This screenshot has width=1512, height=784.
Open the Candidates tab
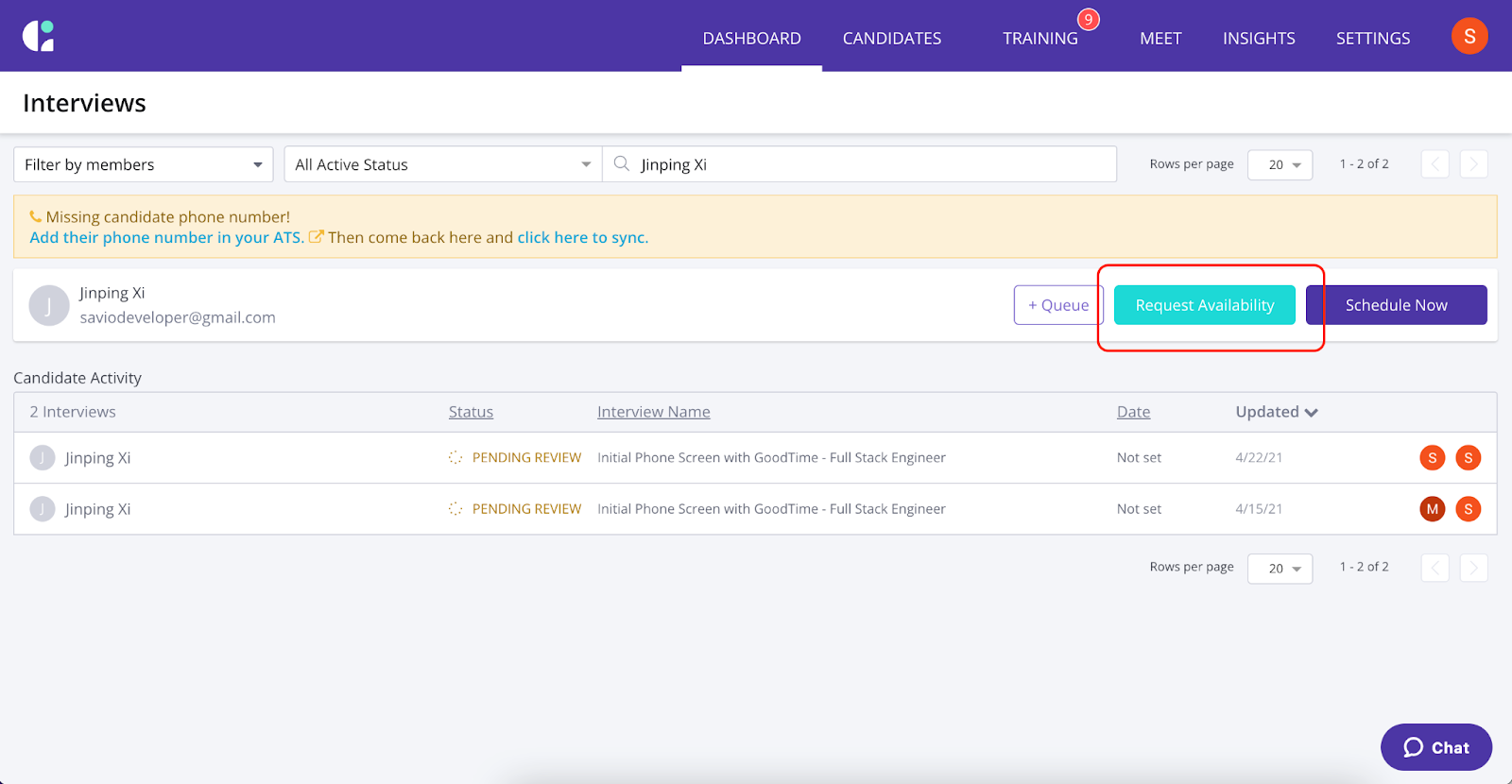pos(892,38)
